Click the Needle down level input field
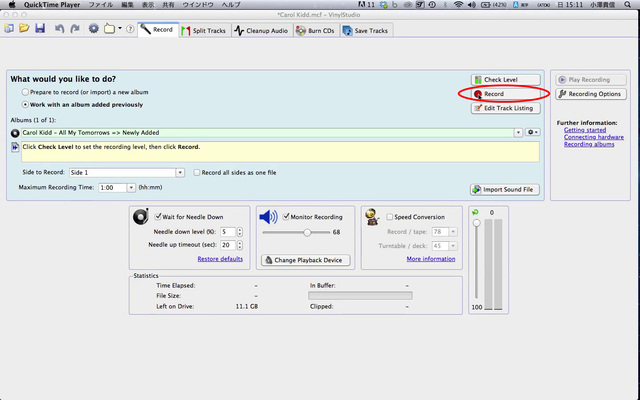Screen dimensions: 640x400 tap(226, 232)
